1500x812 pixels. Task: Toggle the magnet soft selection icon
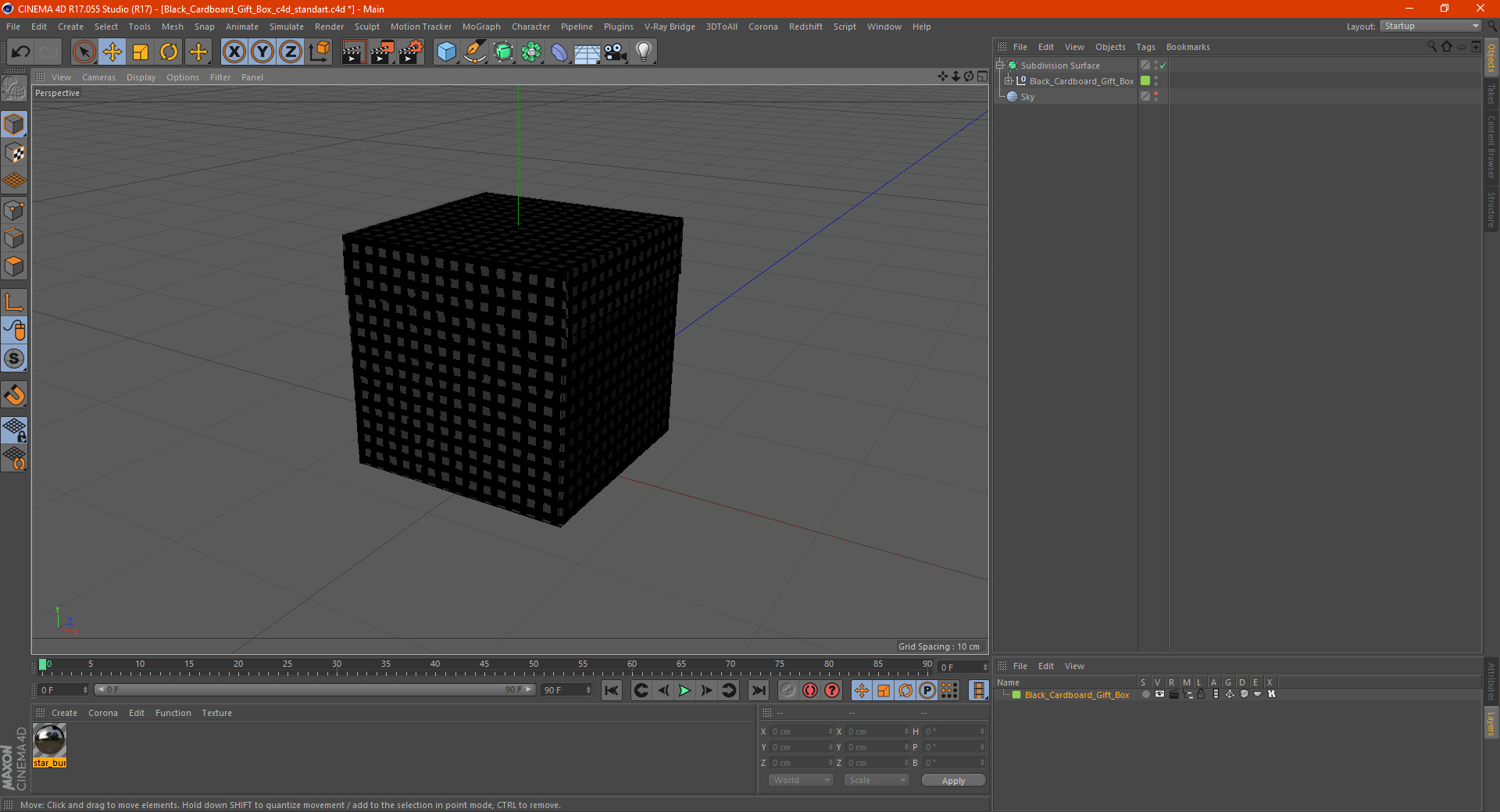tap(14, 395)
